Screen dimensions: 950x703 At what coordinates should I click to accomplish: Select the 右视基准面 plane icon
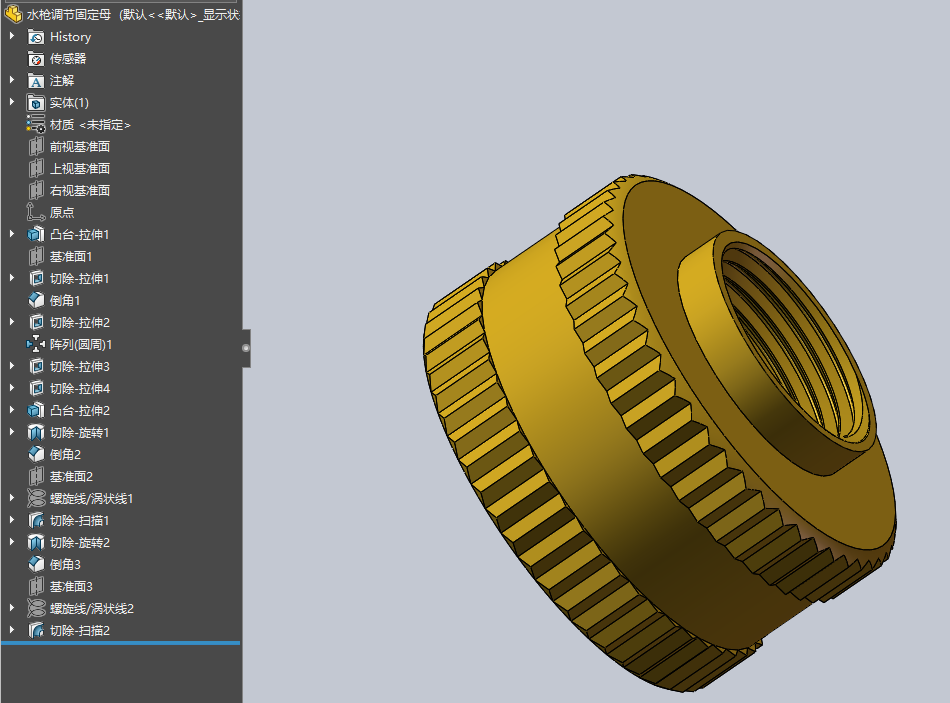(x=36, y=191)
